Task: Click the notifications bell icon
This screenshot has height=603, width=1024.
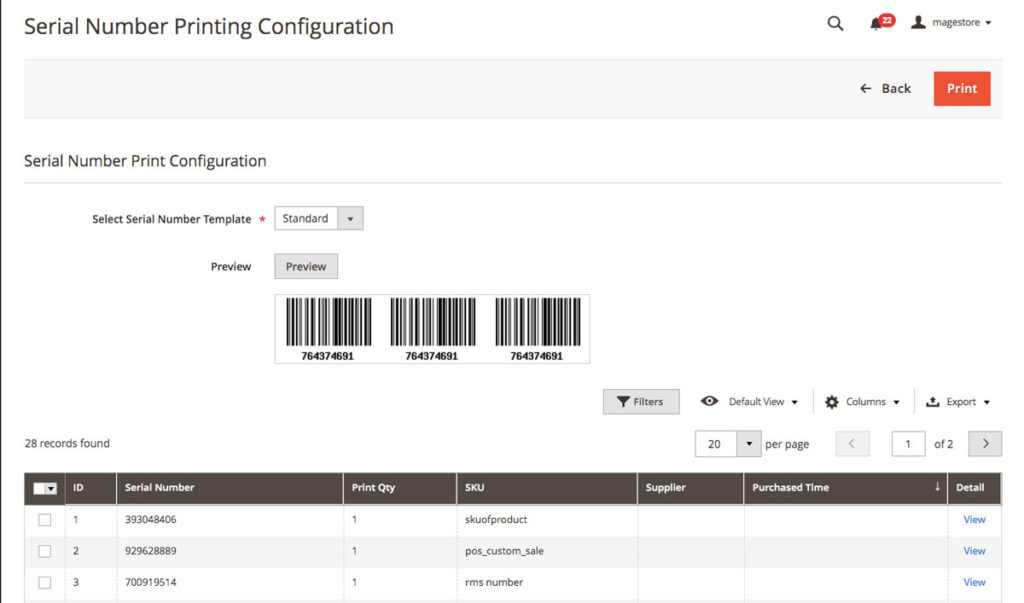Action: [873, 23]
